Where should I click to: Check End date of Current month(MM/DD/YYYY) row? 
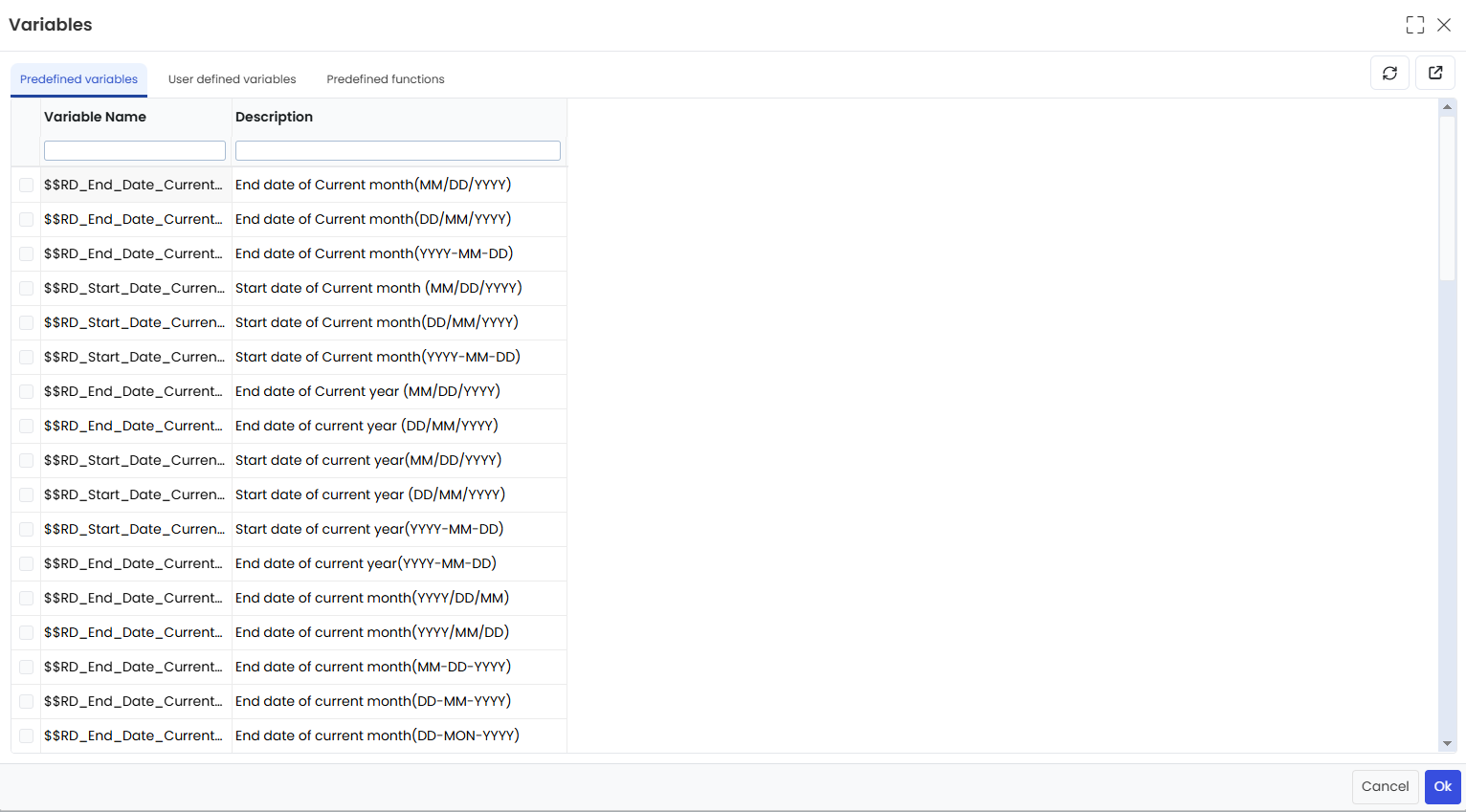tap(26, 185)
